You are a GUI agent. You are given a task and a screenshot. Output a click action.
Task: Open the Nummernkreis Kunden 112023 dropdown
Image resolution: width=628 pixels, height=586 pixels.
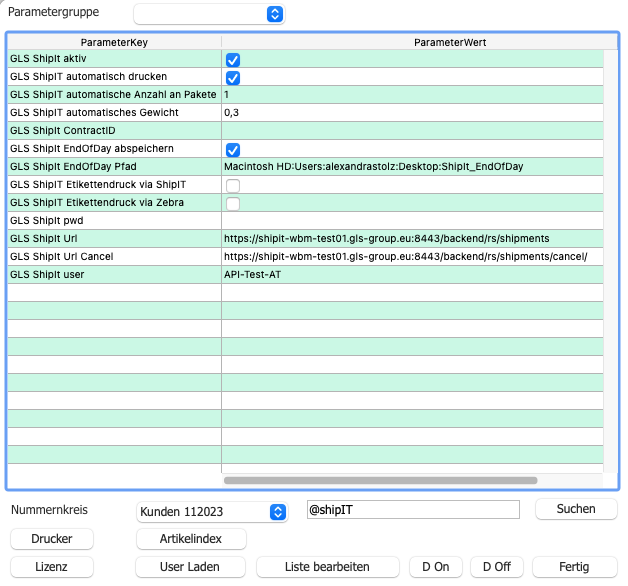[x=212, y=511]
